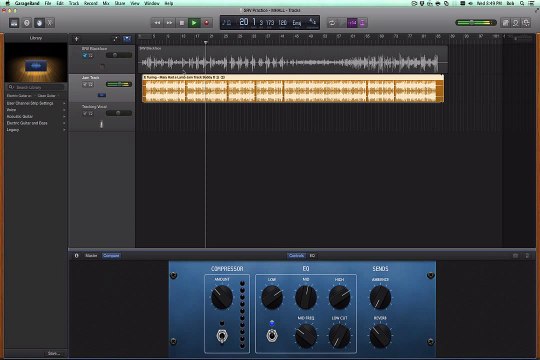Adjust the Tracking Vocal track volume slider
Image resolution: width=540 pixels, height=360 pixels.
pos(119,113)
